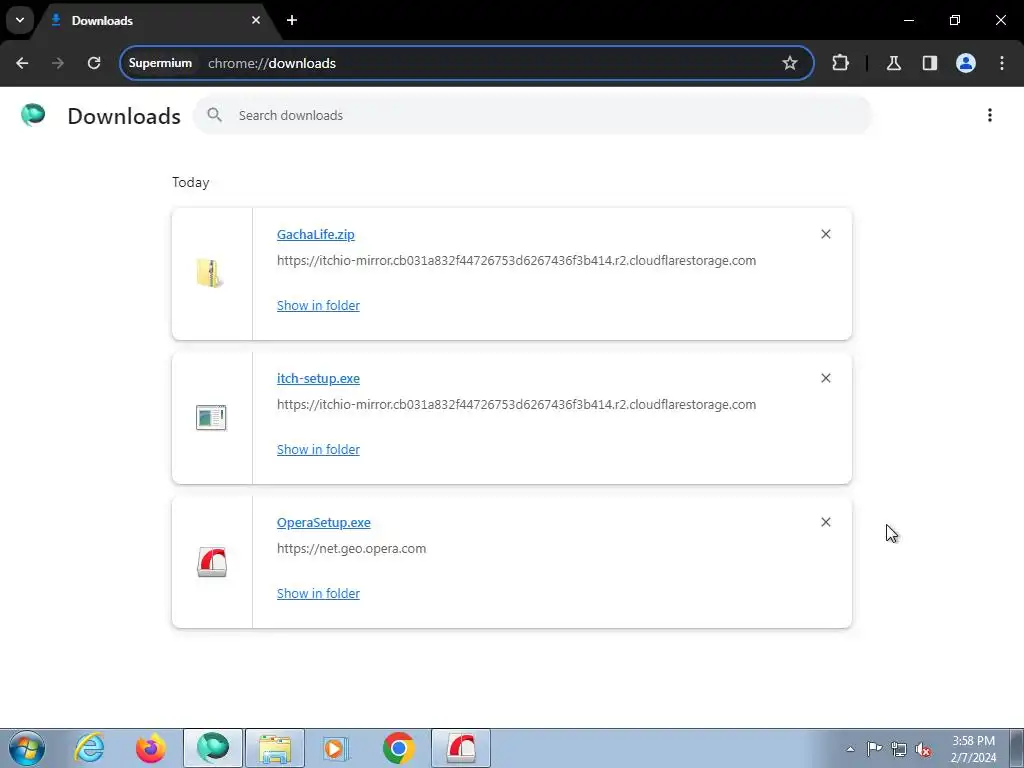Expand the tab search dropdown arrow

click(x=20, y=20)
